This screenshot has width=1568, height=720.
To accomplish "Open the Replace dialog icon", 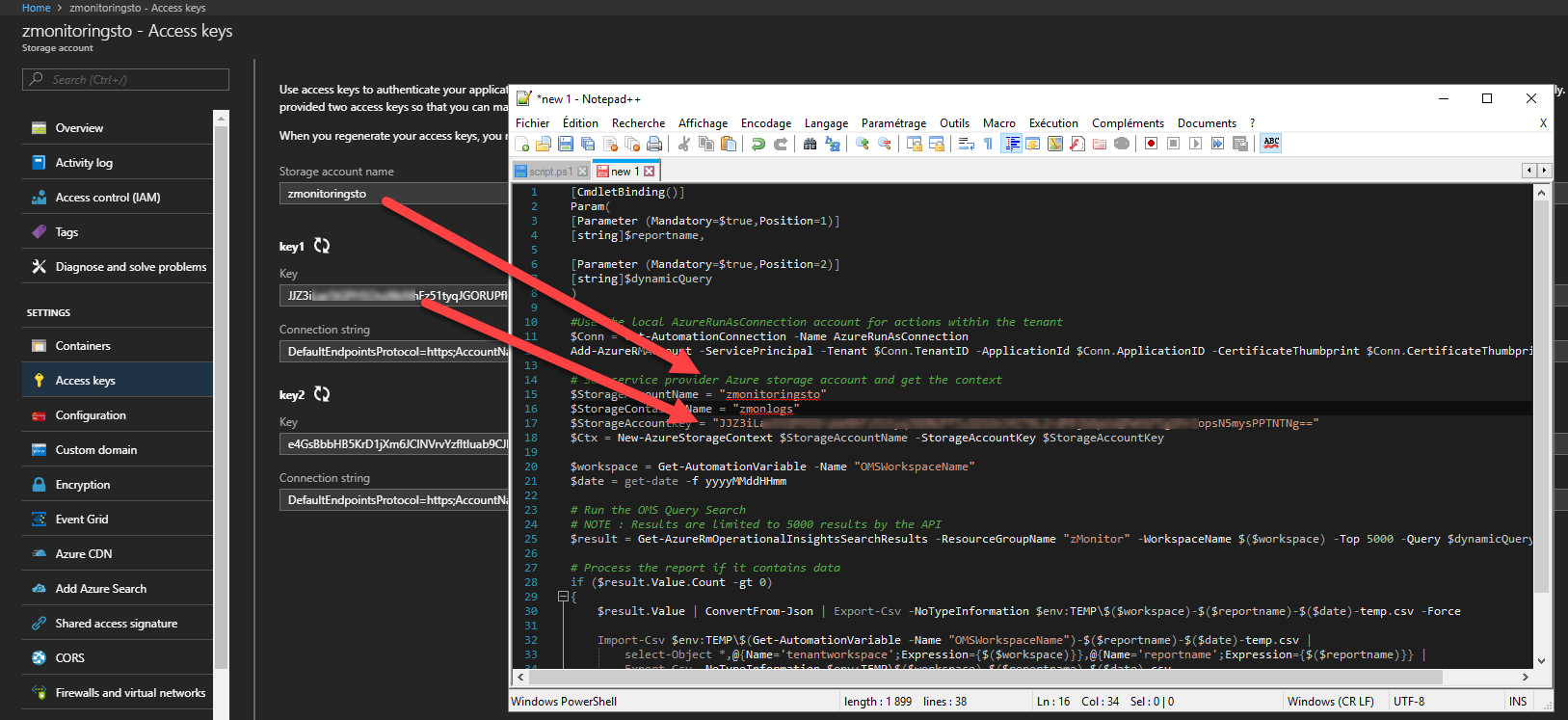I will 833,144.
